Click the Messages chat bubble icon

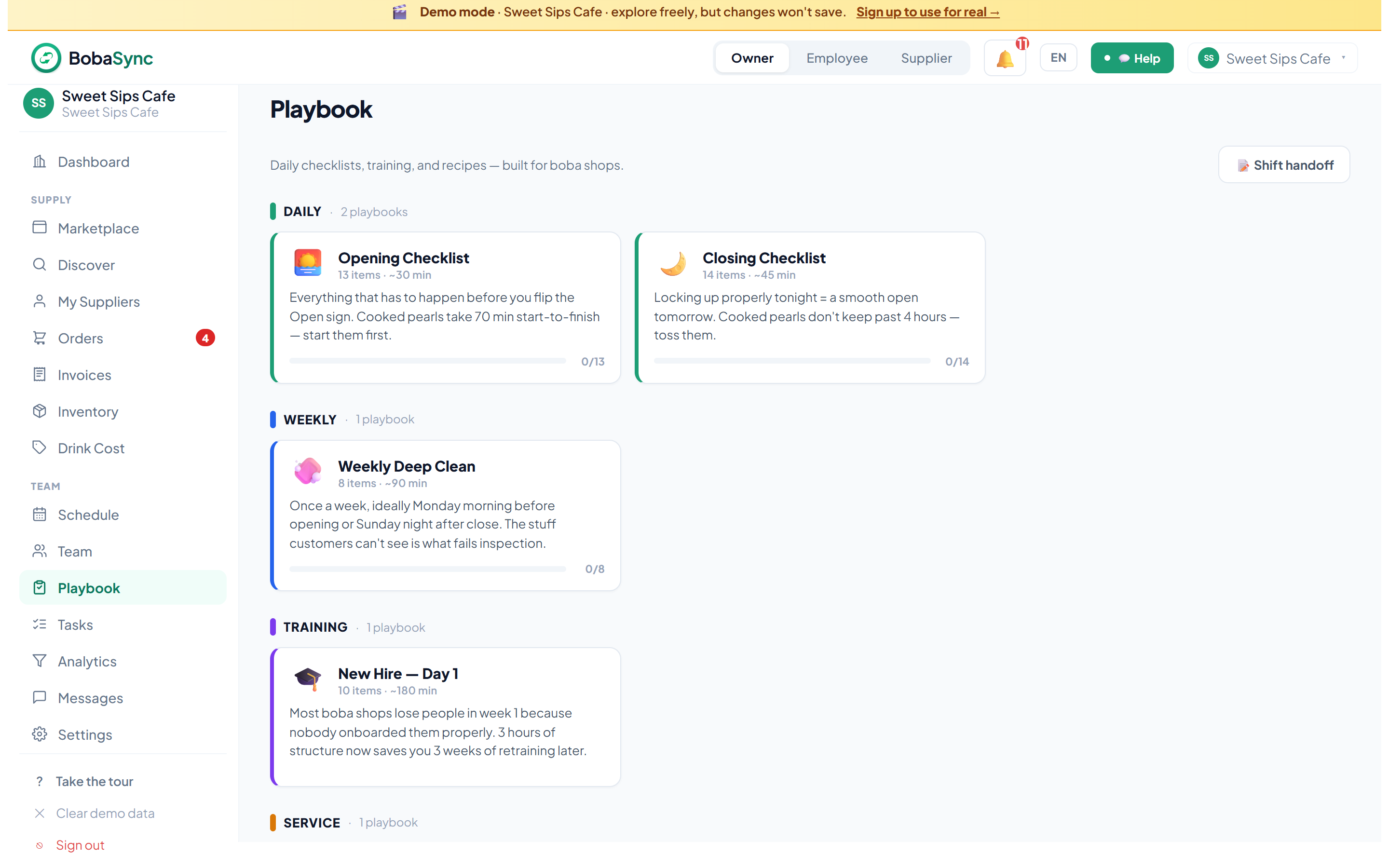(39, 697)
